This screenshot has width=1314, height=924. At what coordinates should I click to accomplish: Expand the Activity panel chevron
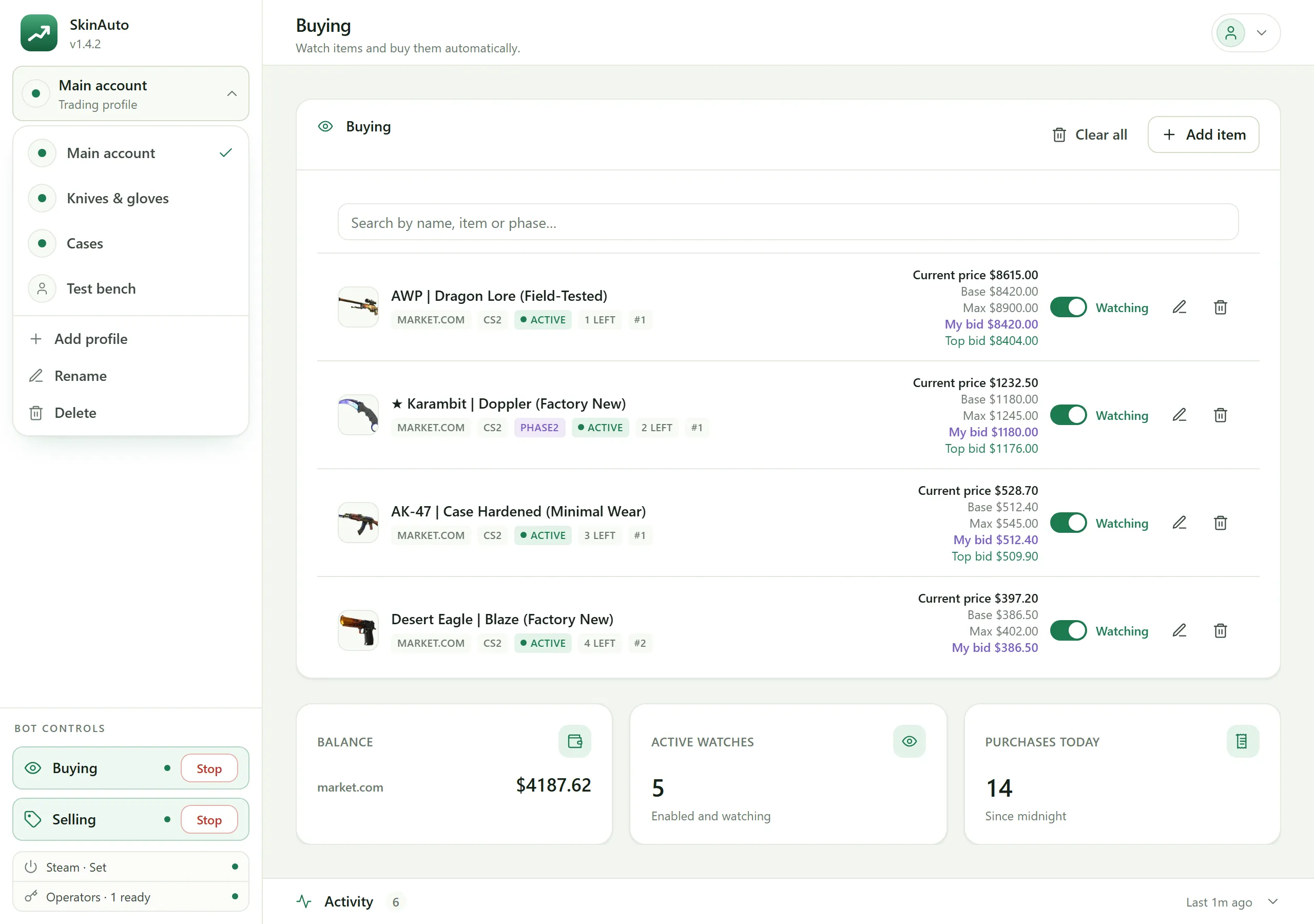click(x=1273, y=902)
